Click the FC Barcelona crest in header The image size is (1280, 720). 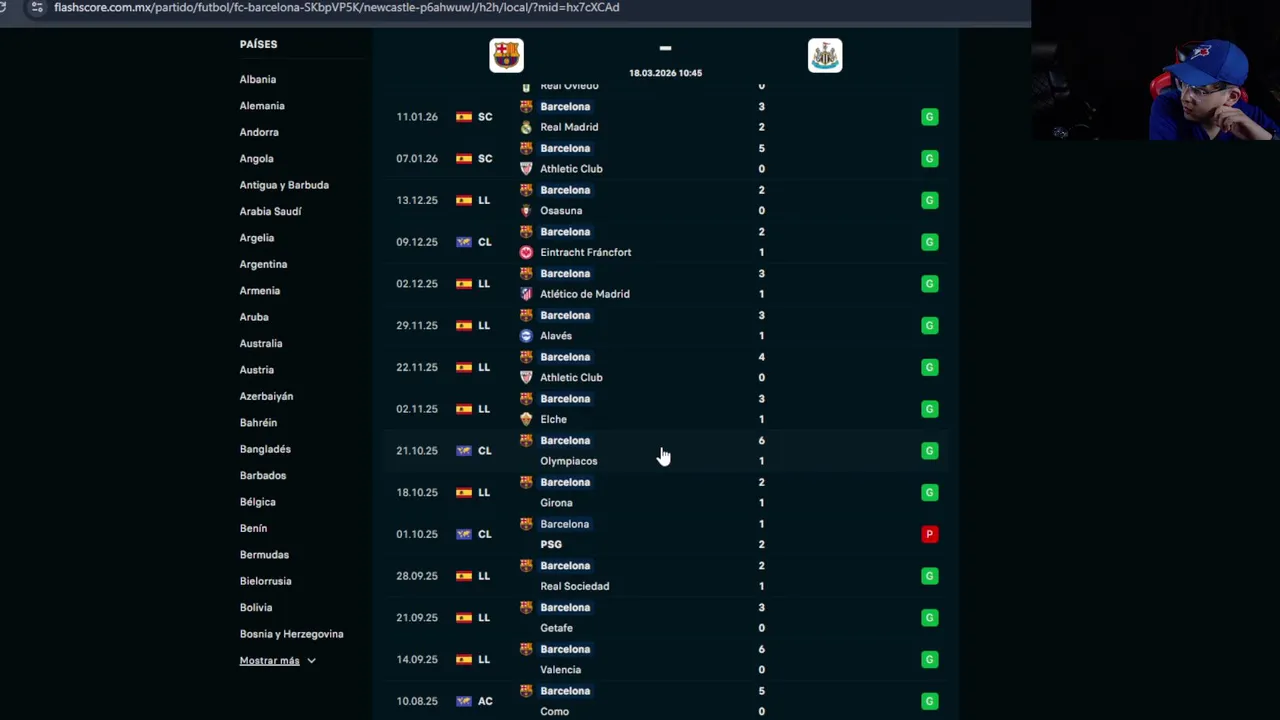(506, 55)
